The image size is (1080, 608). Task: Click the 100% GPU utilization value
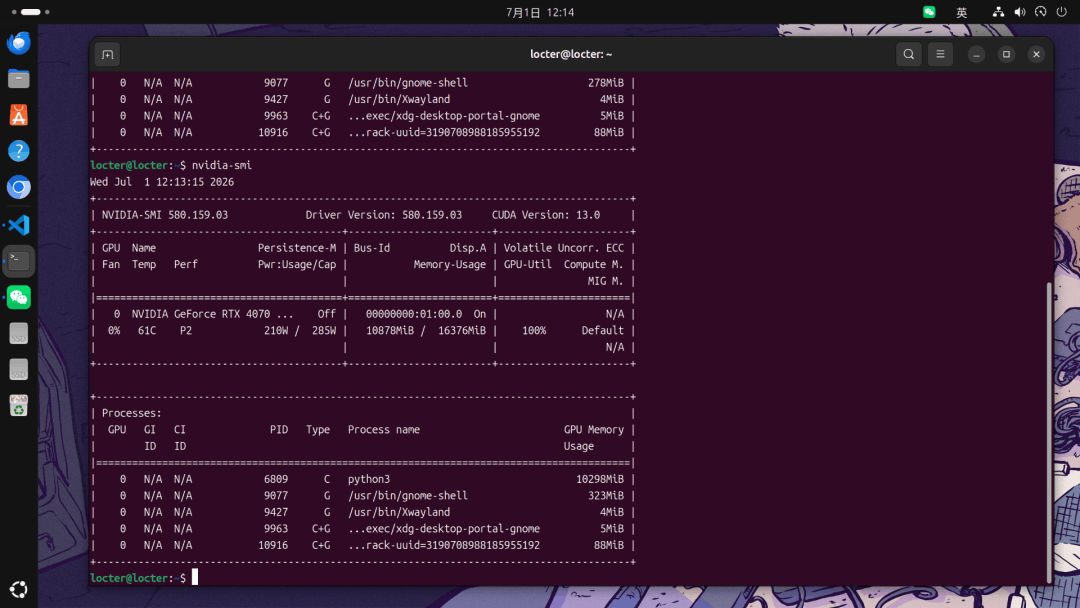click(534, 331)
